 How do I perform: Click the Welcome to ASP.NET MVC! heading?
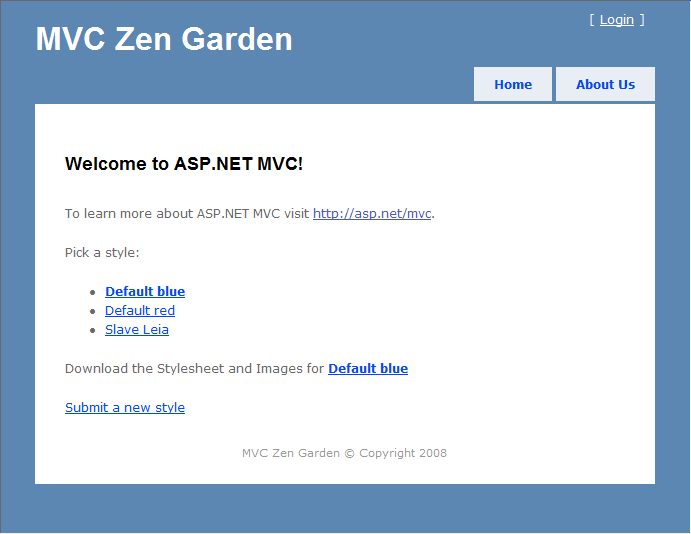coord(184,164)
